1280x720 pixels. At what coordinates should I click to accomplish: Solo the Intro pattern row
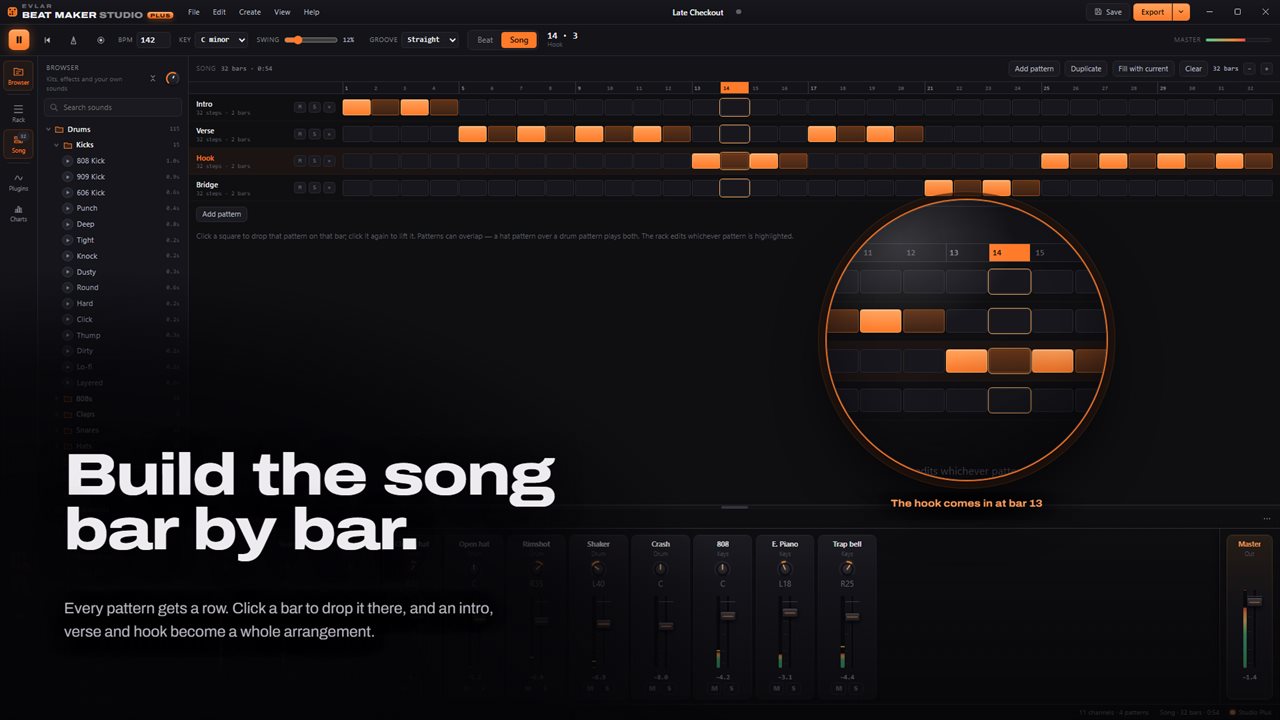click(313, 107)
